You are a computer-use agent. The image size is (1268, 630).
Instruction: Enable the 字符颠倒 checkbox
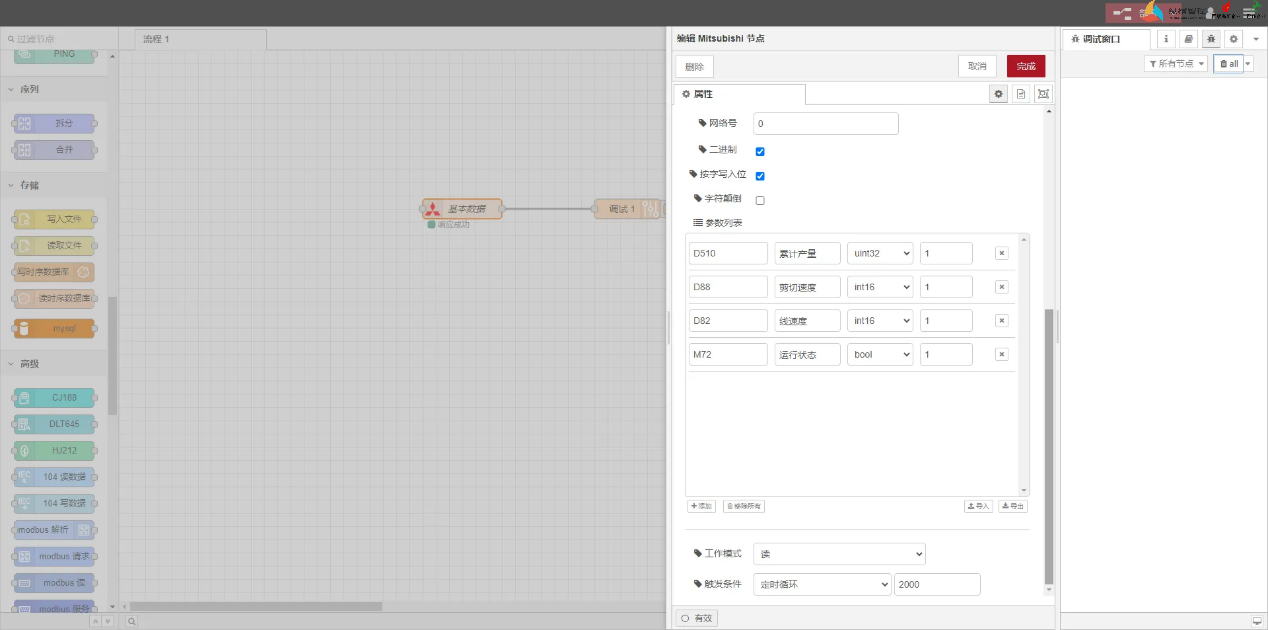click(x=760, y=200)
